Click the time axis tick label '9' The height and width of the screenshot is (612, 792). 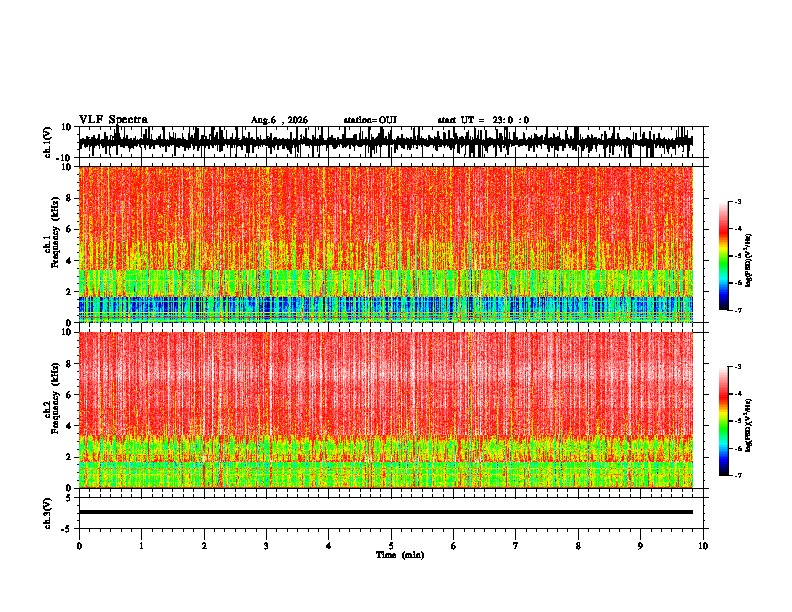pos(640,546)
